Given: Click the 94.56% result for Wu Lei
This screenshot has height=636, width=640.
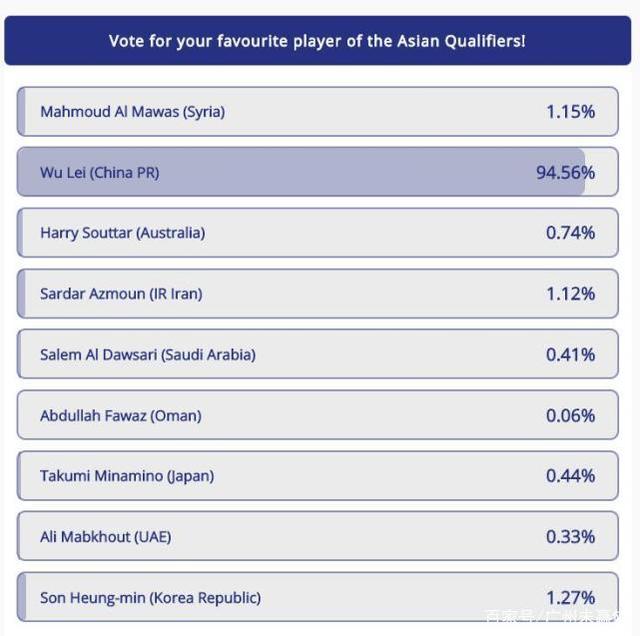Looking at the screenshot, I should 565,173.
